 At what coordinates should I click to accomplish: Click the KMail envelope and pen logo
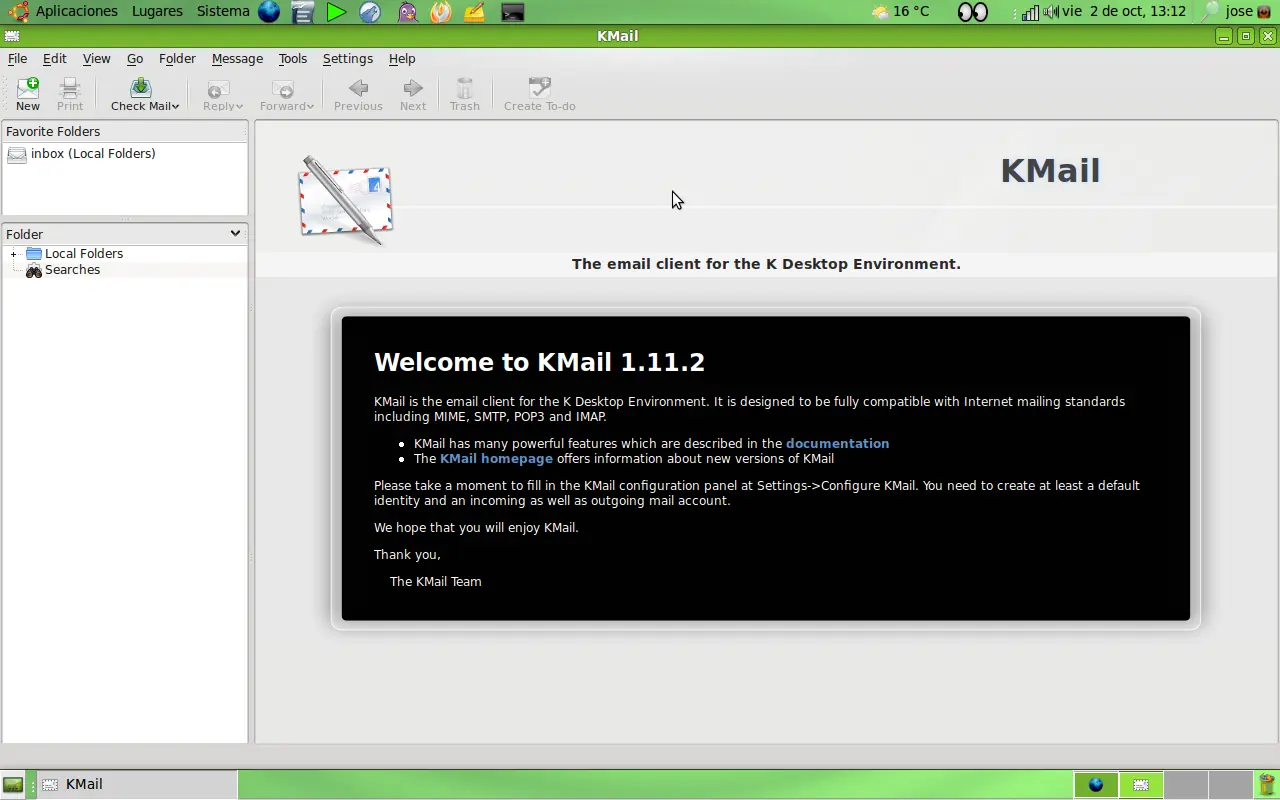click(345, 200)
